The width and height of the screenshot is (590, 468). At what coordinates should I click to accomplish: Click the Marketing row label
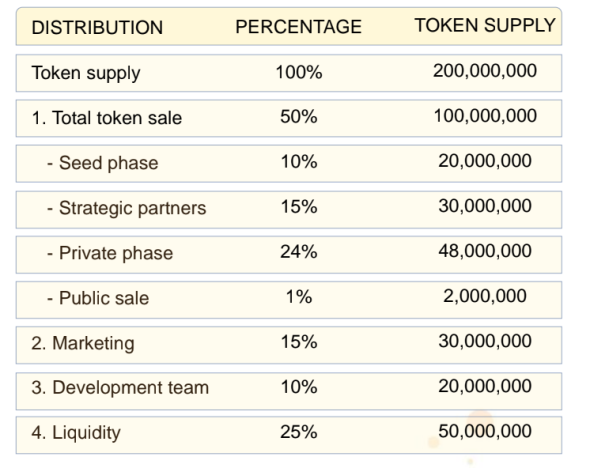click(83, 343)
